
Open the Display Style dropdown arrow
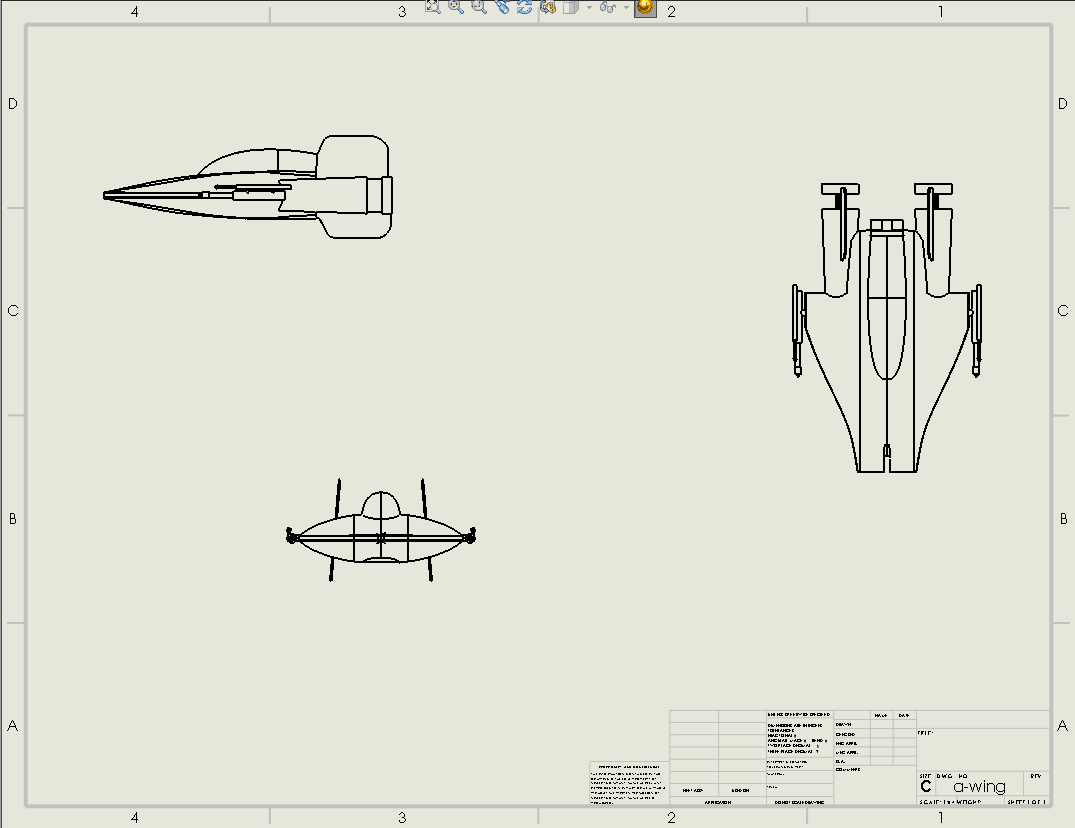tap(589, 8)
